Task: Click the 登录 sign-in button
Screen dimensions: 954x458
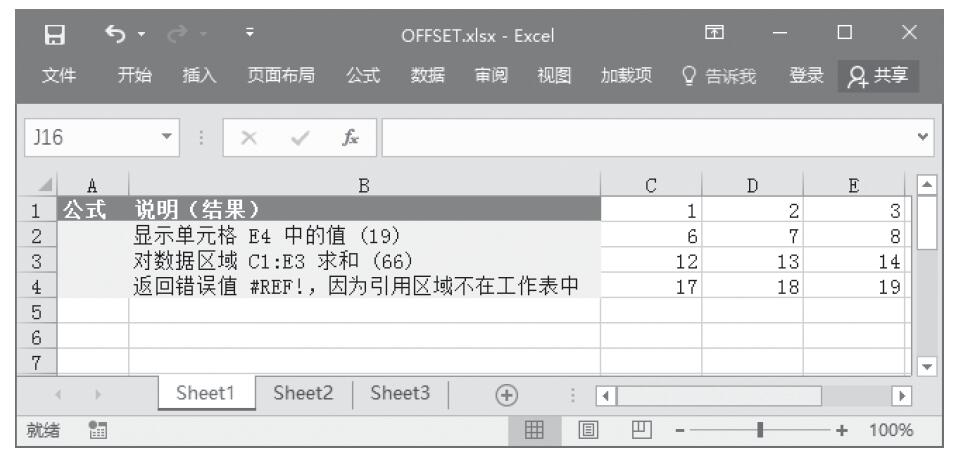Action: 805,75
